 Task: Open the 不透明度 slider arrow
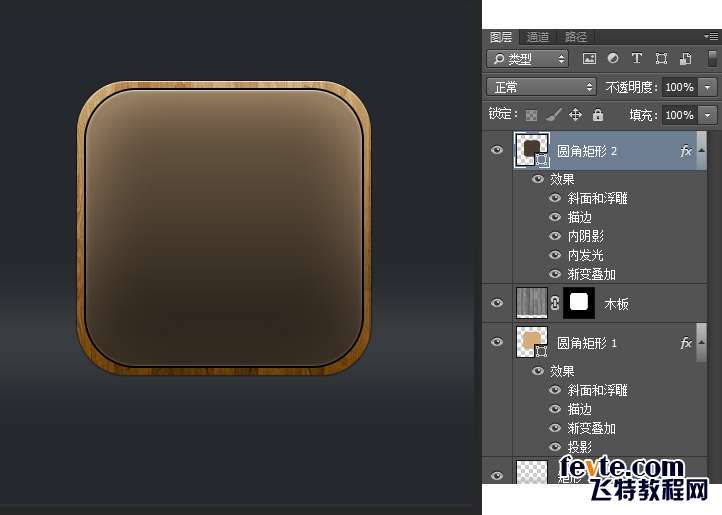click(x=708, y=87)
